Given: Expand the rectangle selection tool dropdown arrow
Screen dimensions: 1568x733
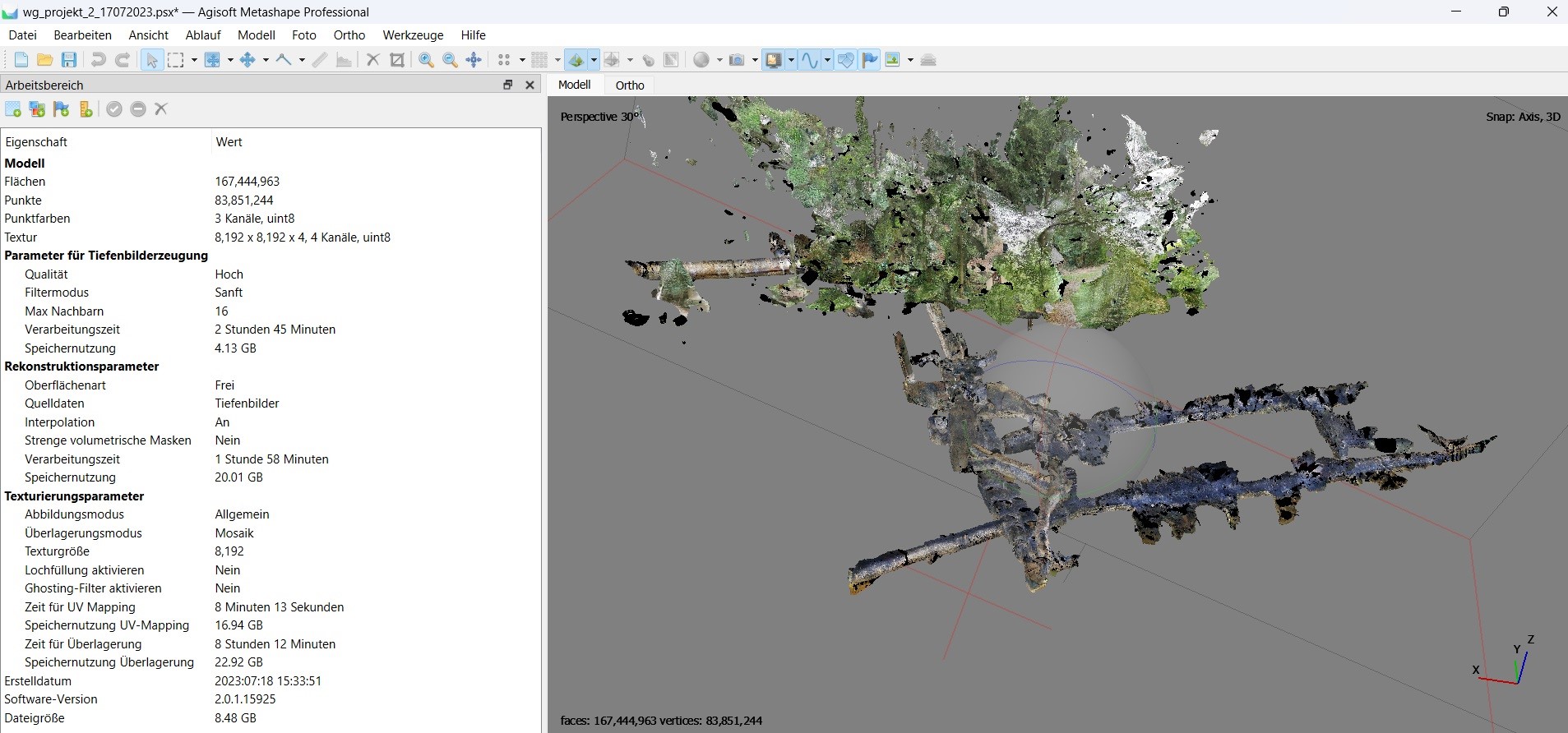Looking at the screenshot, I should tap(194, 60).
